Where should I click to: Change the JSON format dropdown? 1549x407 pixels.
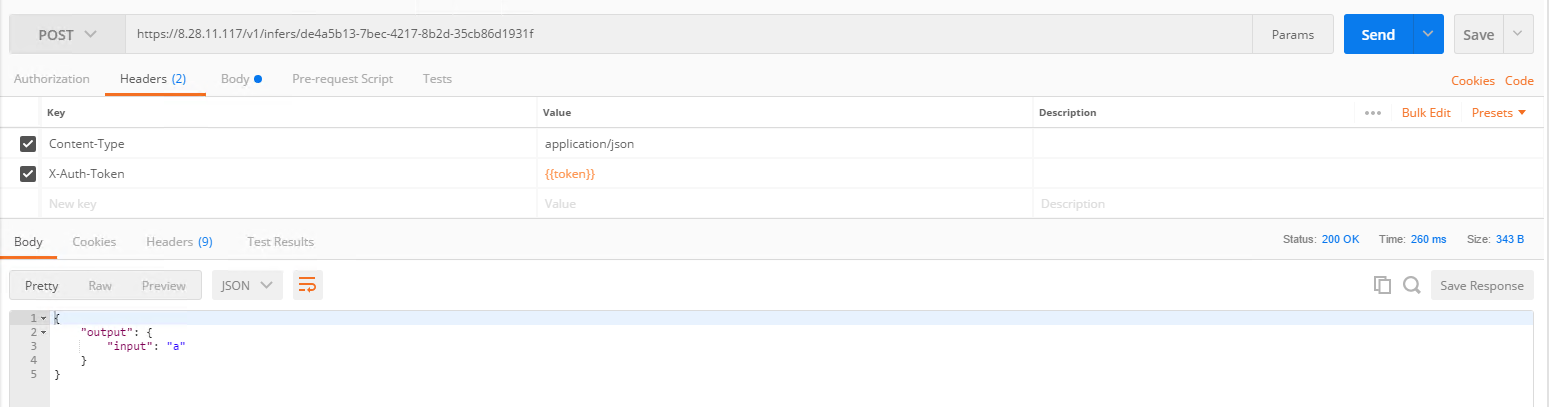pos(247,285)
